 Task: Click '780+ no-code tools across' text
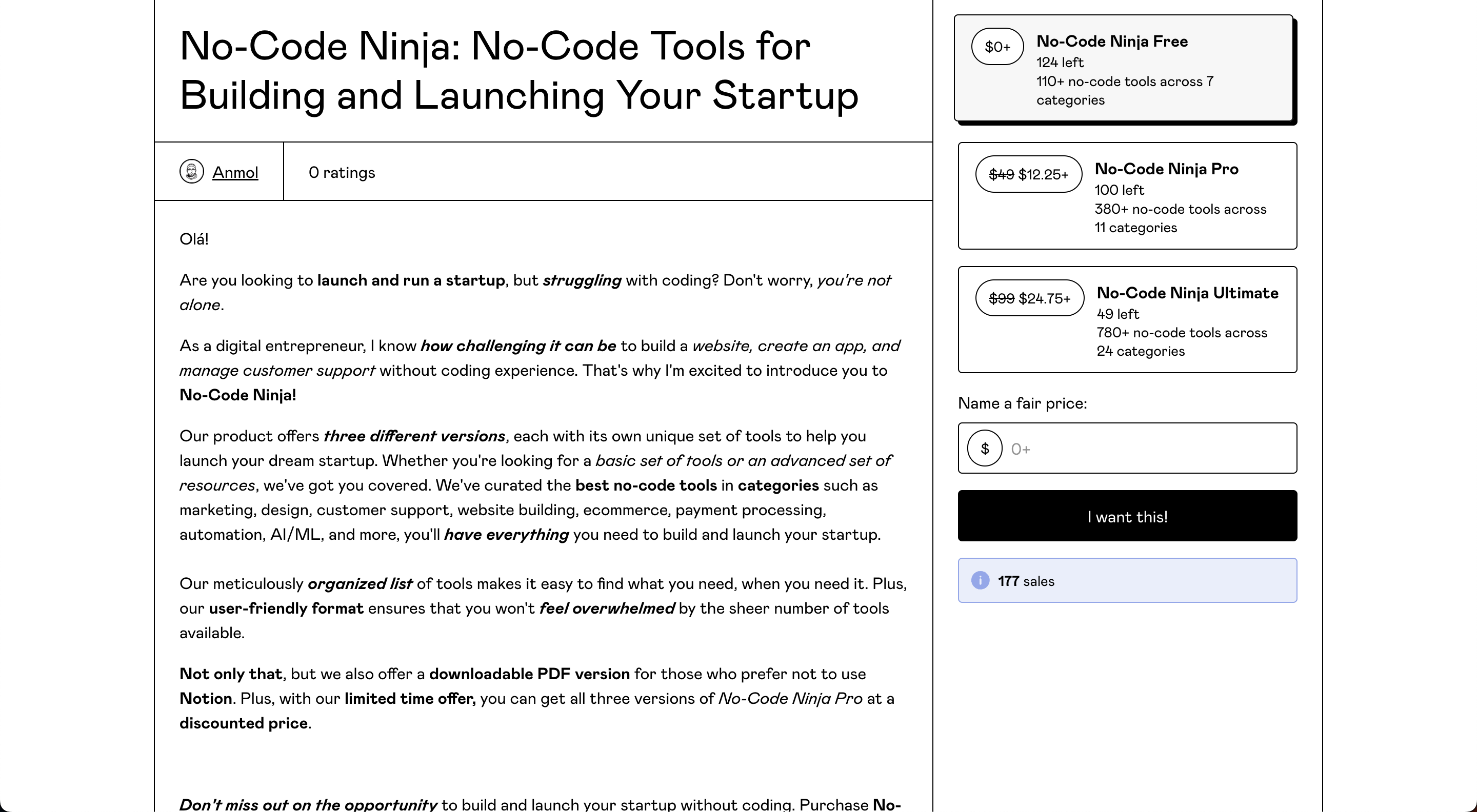tap(1182, 332)
